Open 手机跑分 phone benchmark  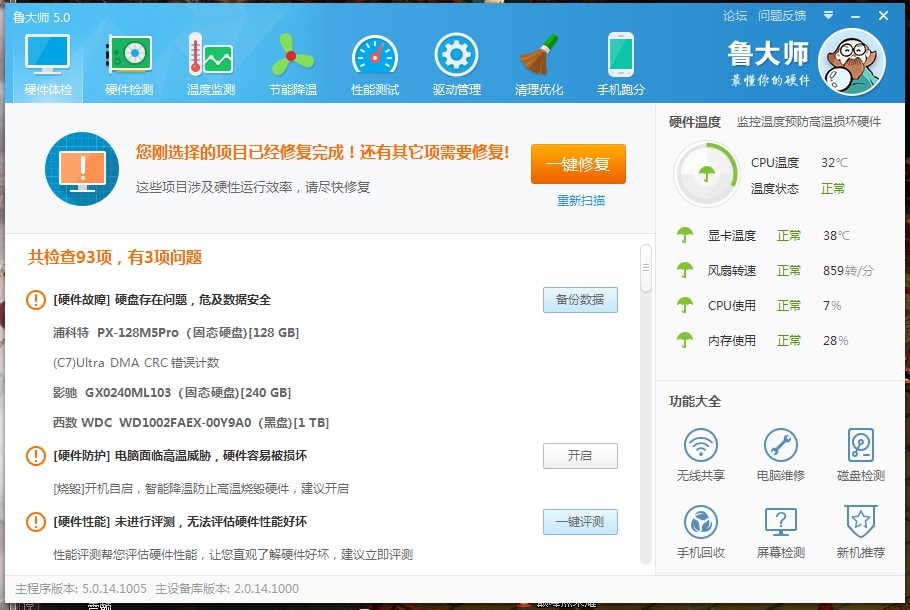(x=620, y=62)
